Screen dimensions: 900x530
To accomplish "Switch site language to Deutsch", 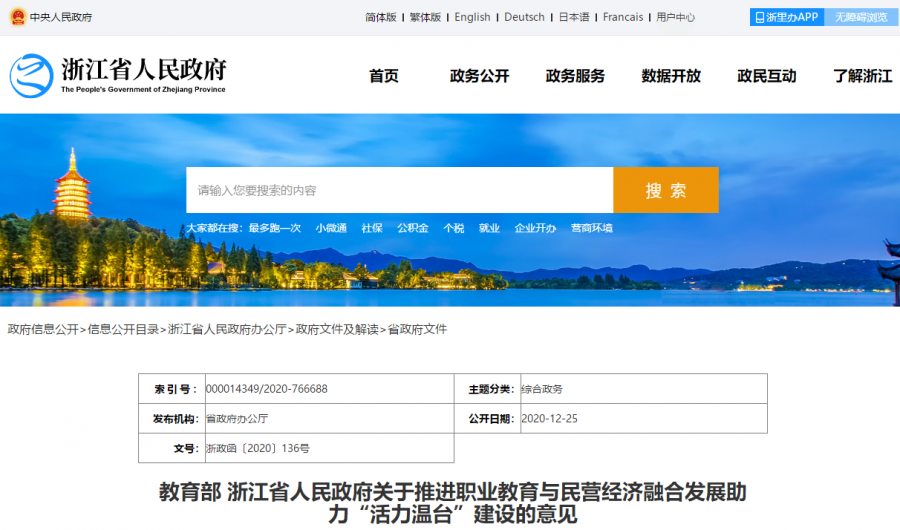I will point(524,17).
